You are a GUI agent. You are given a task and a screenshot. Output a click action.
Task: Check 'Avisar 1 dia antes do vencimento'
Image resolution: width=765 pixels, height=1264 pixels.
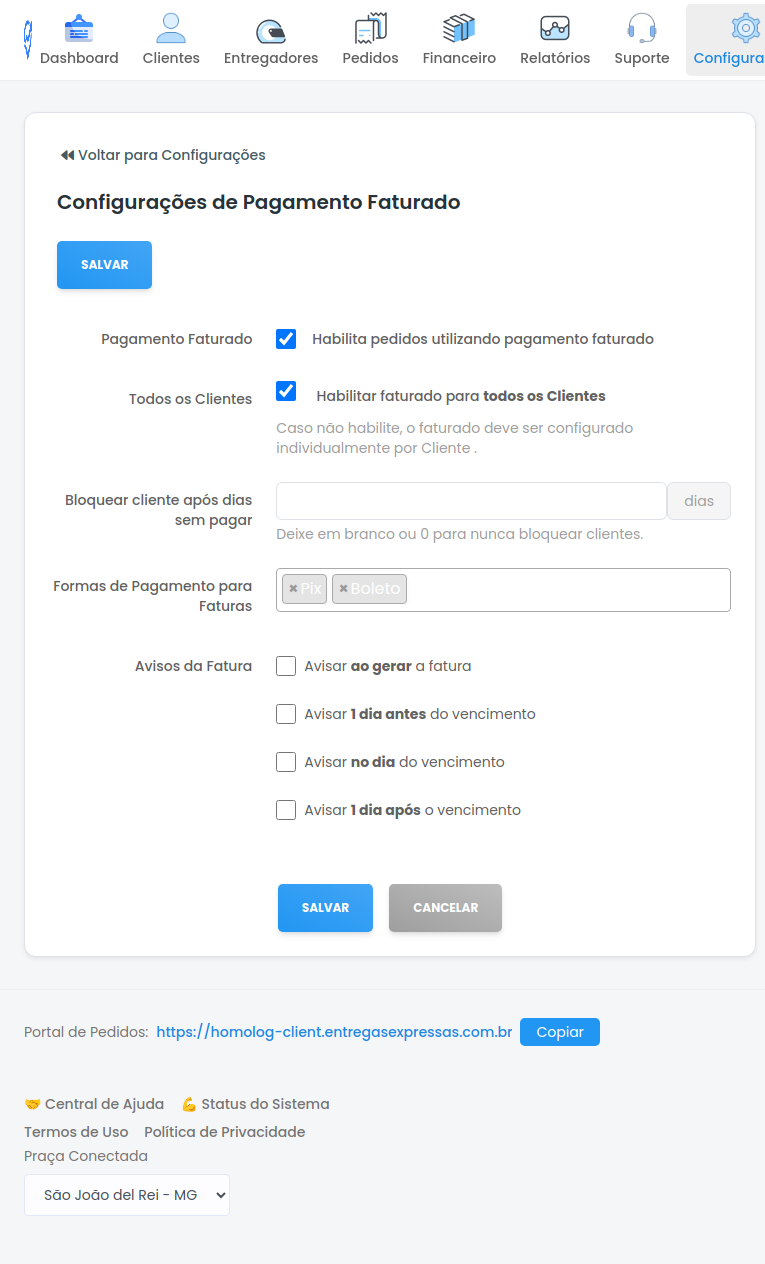[286, 713]
